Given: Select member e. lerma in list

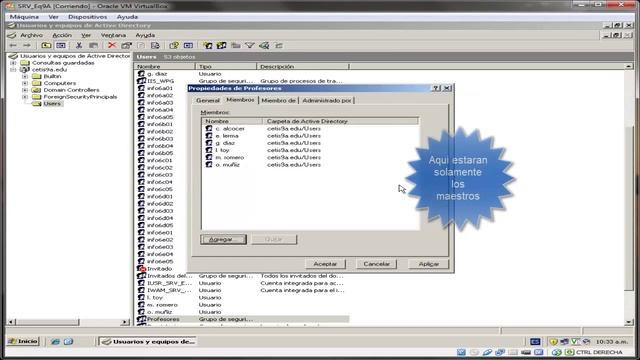Looking at the screenshot, I should 227,136.
